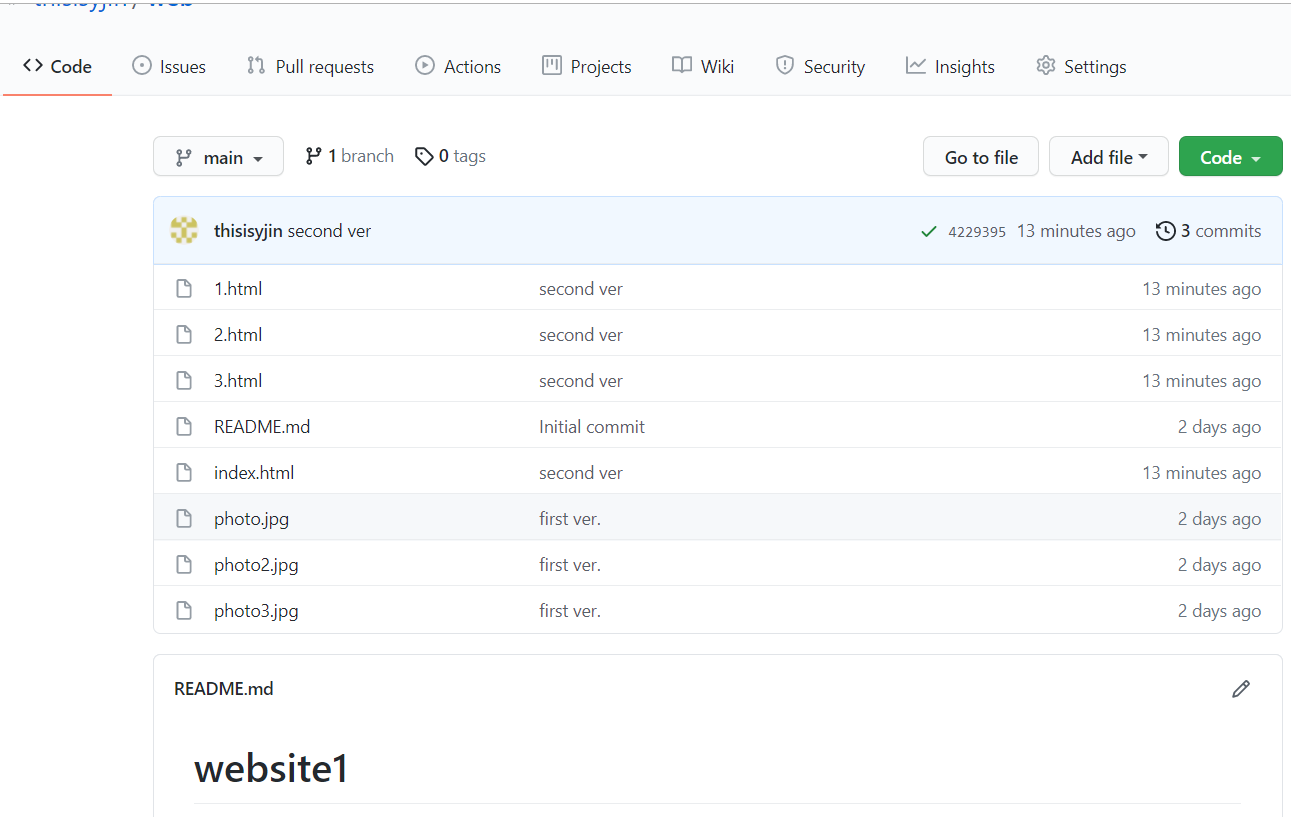Expand the green Code dropdown button
The height and width of the screenshot is (817, 1291).
pyautogui.click(x=1230, y=157)
